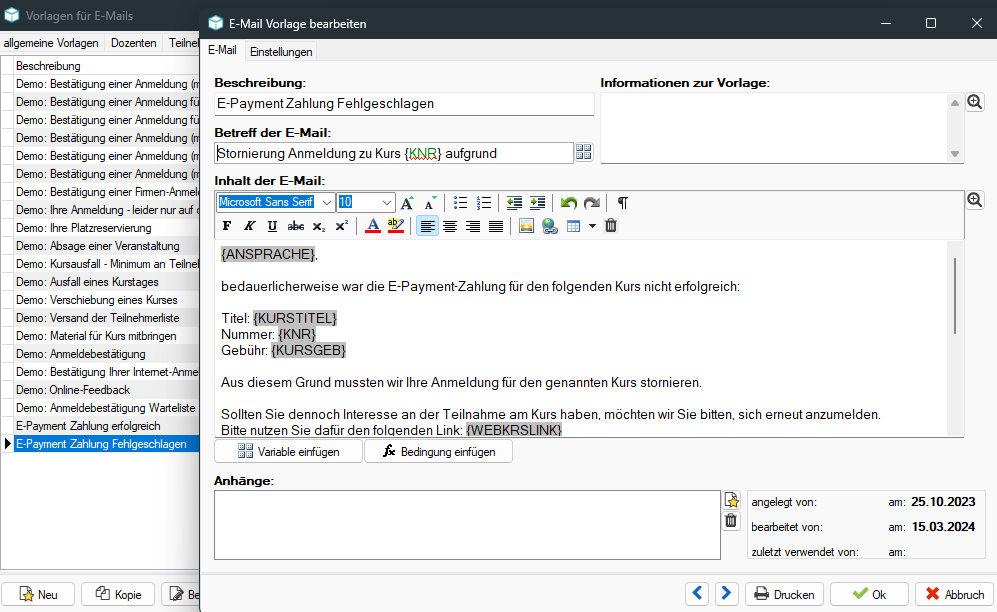Click the trash icon in editor toolbar
Screen dimensions: 997x612
610,226
